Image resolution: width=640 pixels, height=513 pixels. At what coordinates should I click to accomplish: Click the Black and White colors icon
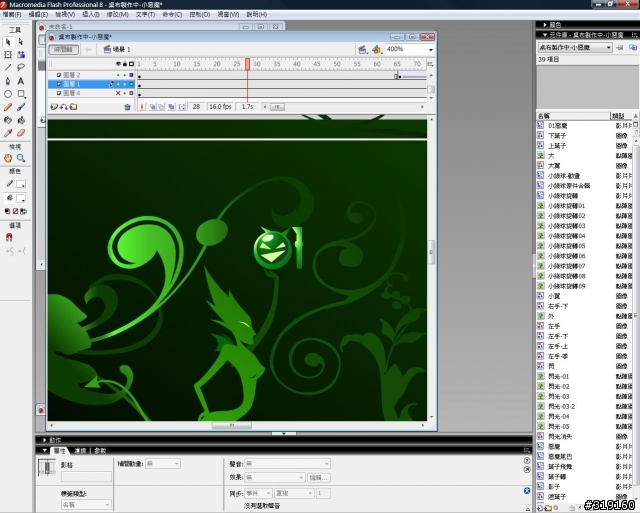[7, 211]
